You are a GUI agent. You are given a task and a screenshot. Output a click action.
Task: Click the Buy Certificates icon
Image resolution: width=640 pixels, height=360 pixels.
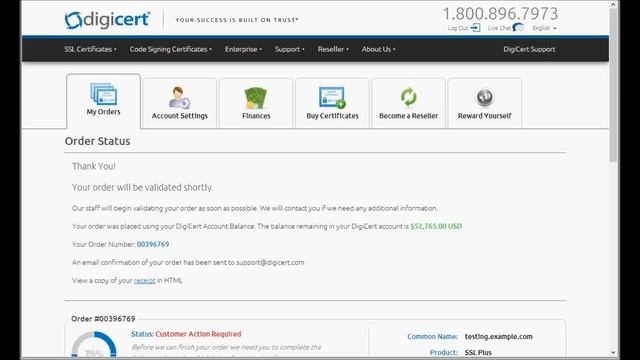332,98
